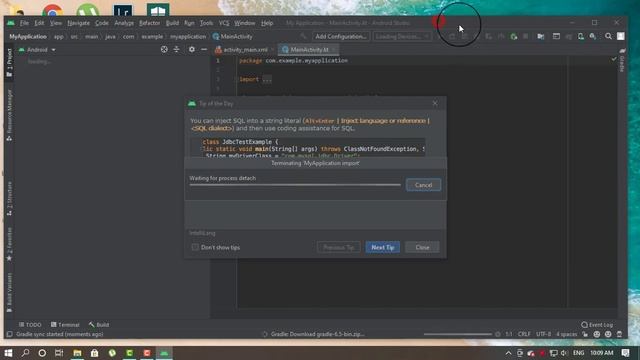
Task: Click the green Attach Debugger bug icon
Action: [514, 36]
